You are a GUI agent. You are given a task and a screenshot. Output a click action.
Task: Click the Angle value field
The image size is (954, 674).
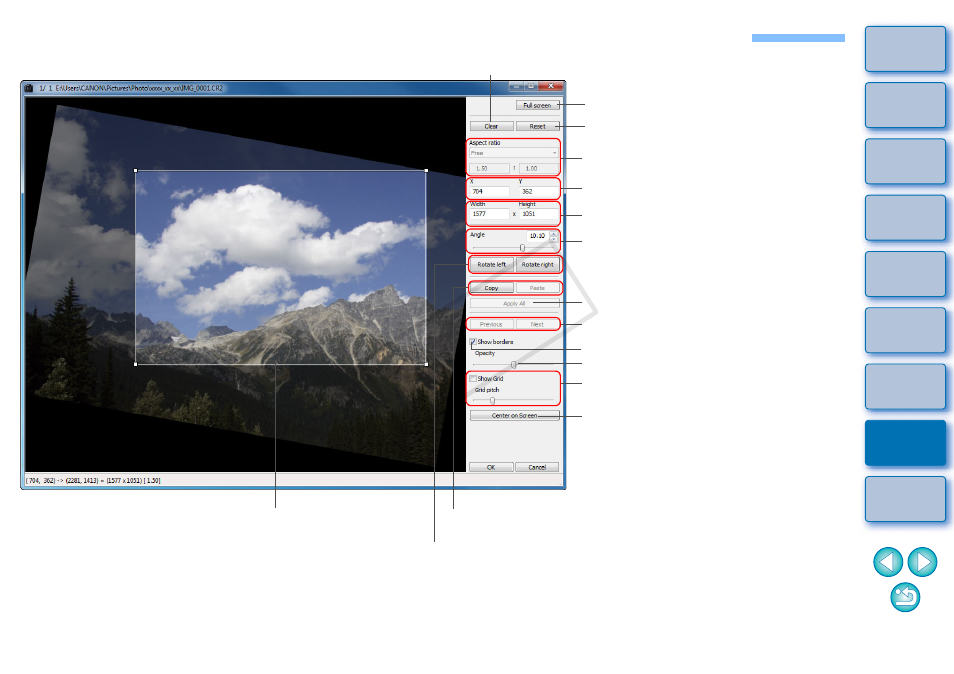[x=538, y=235]
